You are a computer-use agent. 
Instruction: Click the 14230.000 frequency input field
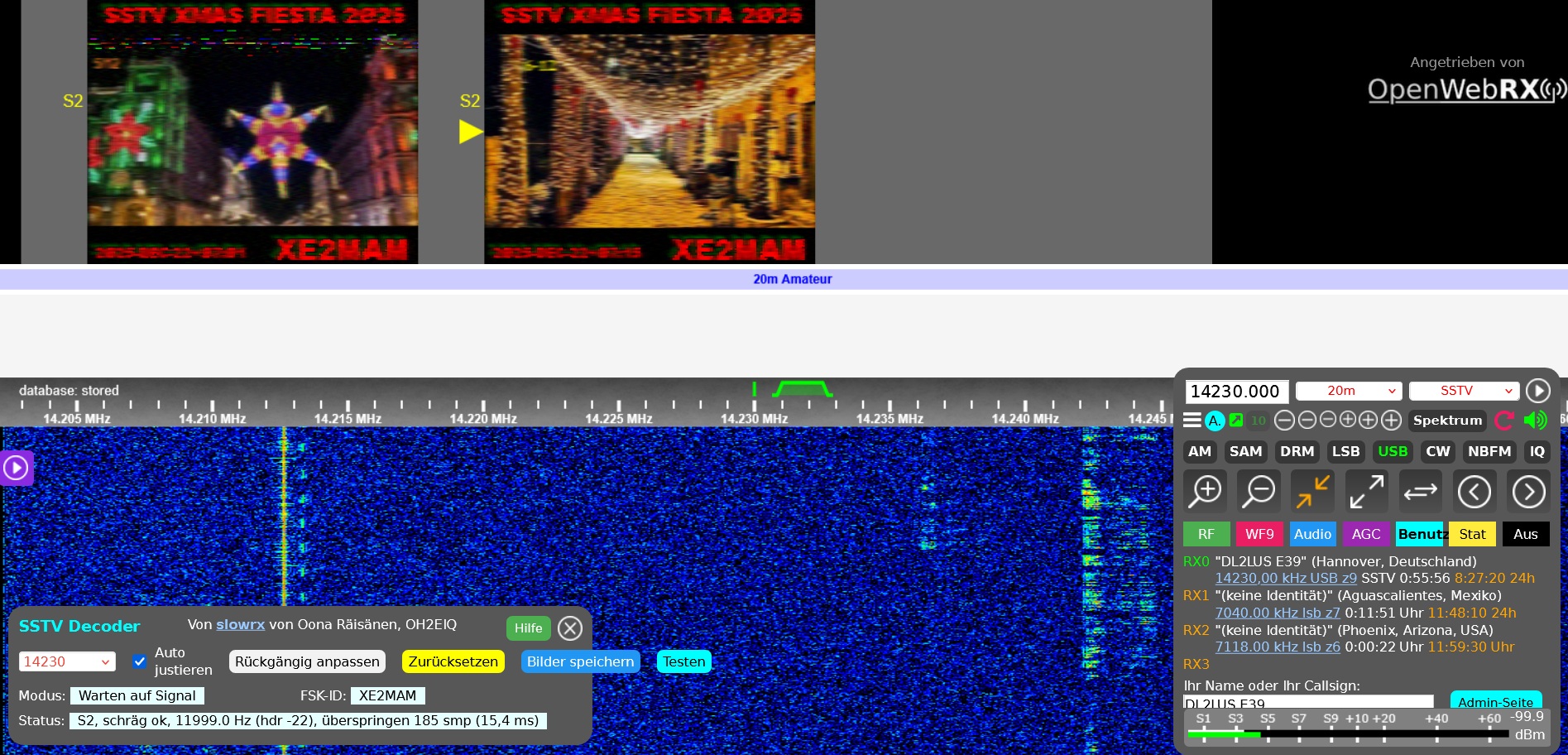point(1236,392)
